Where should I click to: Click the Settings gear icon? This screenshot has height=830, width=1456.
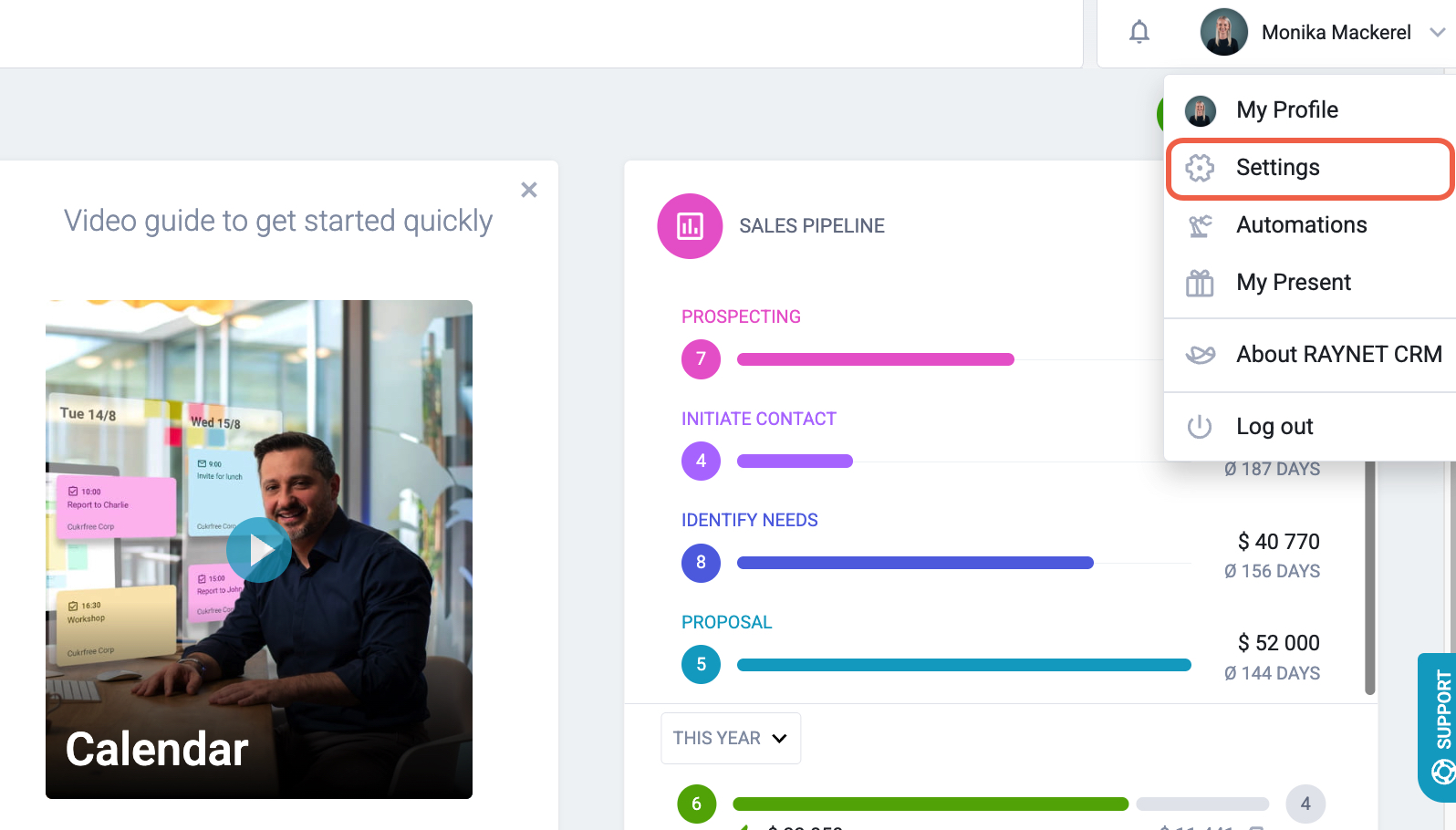1200,168
